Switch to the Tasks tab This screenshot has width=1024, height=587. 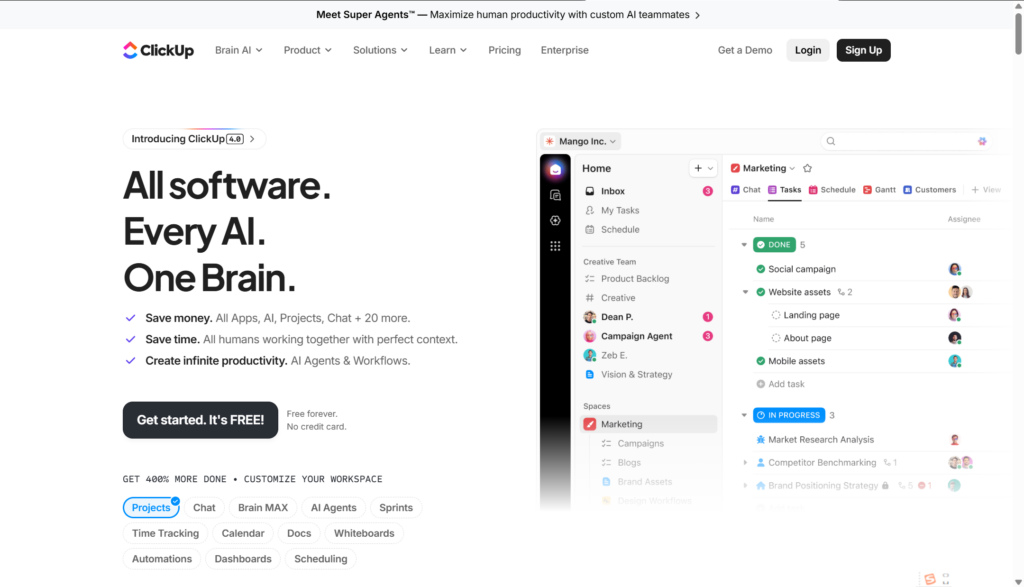[784, 190]
